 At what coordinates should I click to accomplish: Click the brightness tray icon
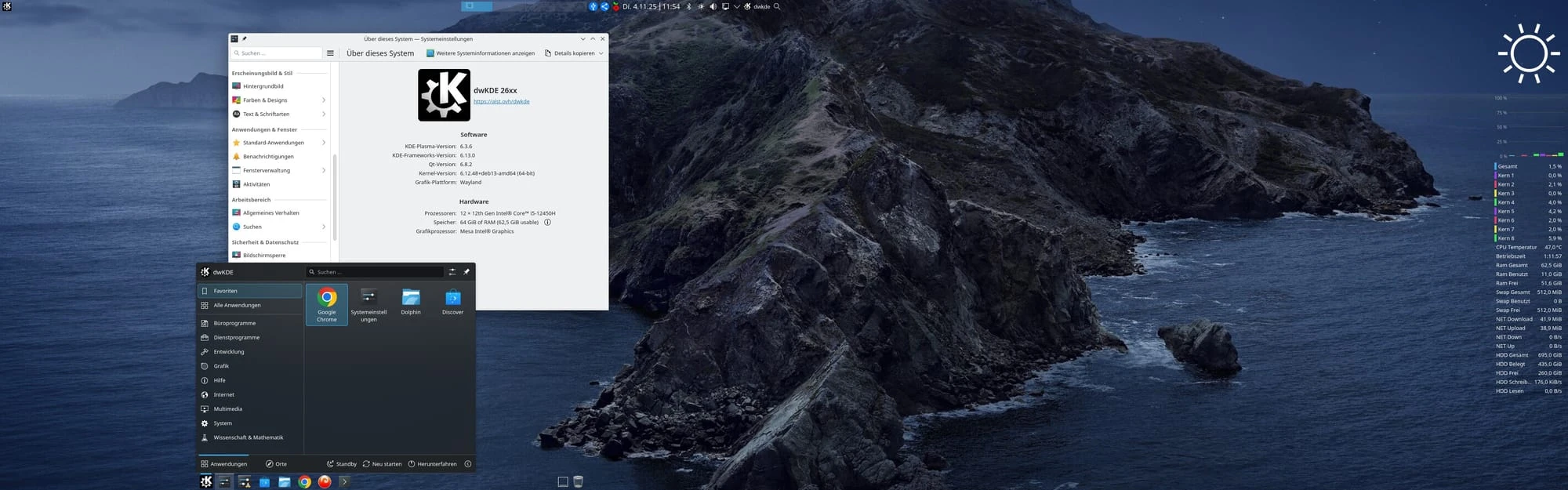(701, 6)
